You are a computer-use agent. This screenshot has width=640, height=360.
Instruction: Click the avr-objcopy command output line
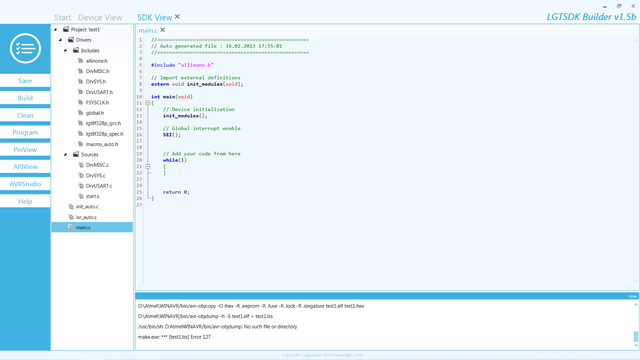[251, 306]
